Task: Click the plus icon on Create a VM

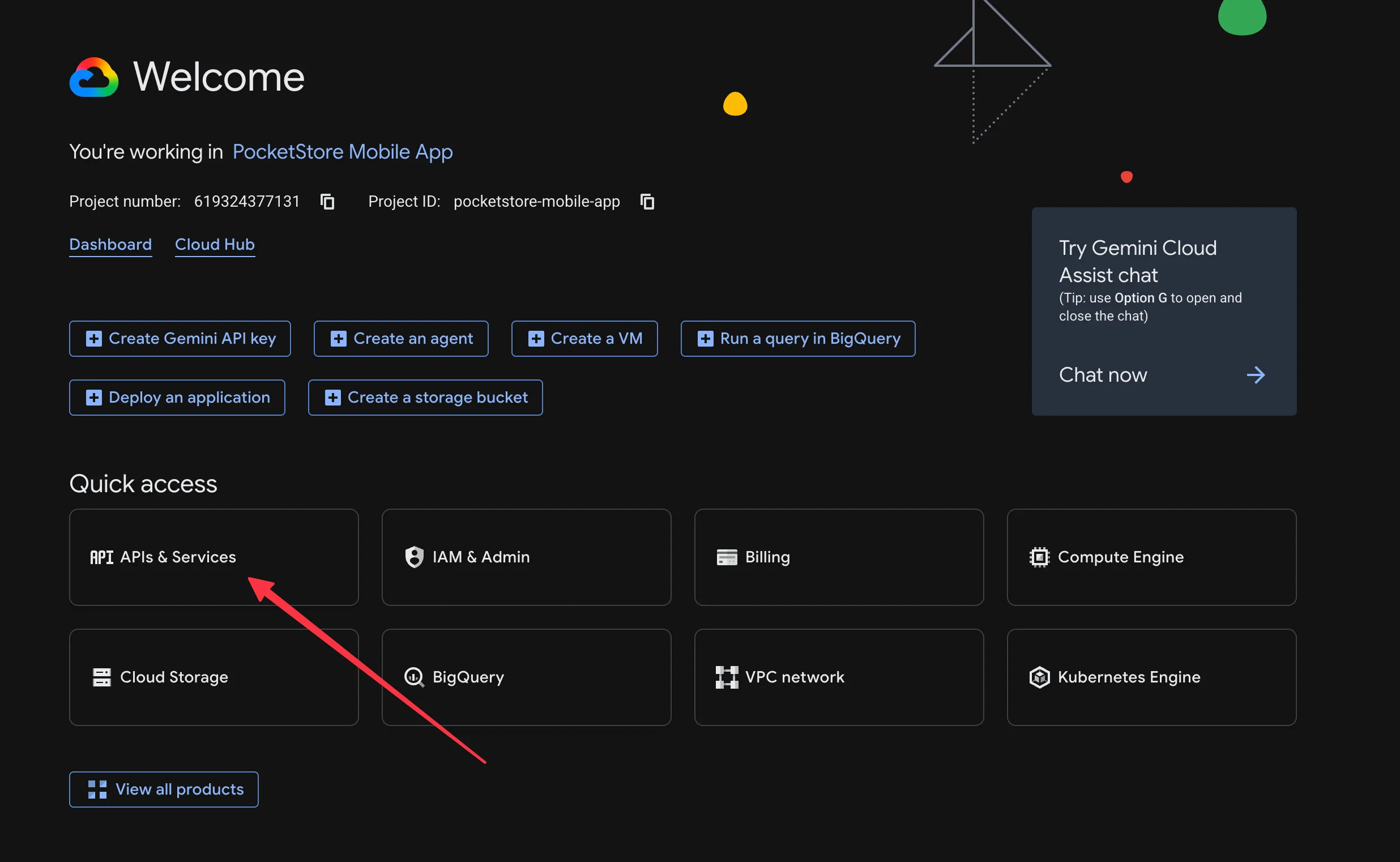Action: (x=536, y=339)
